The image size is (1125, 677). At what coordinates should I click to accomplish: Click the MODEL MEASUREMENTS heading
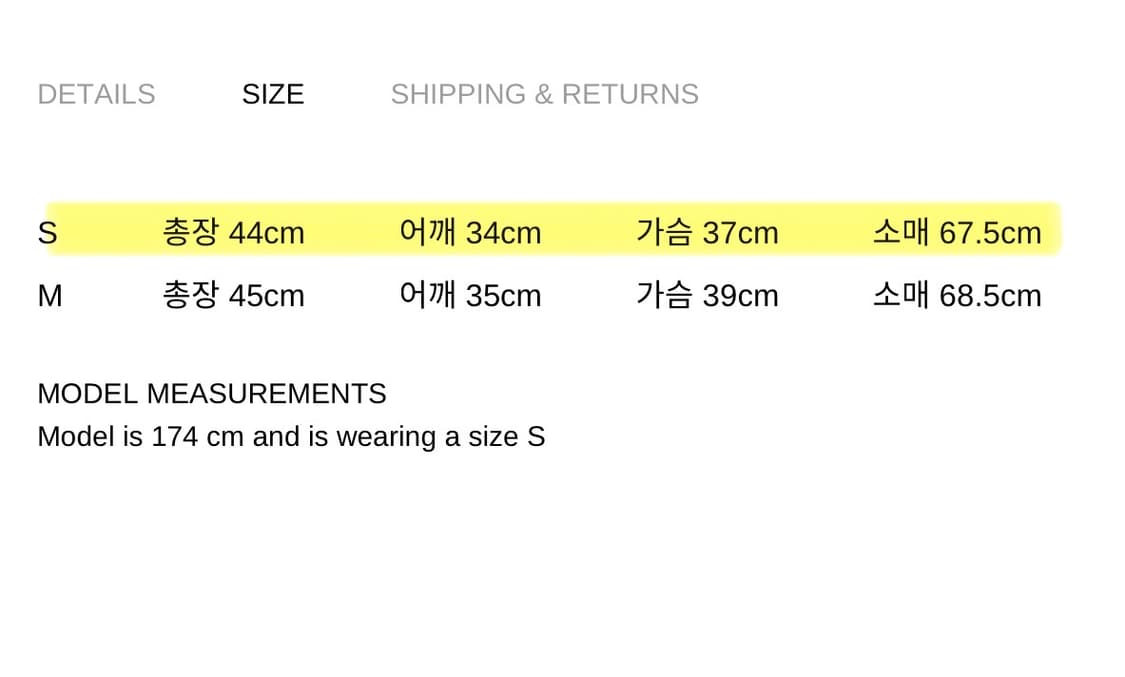click(x=212, y=393)
